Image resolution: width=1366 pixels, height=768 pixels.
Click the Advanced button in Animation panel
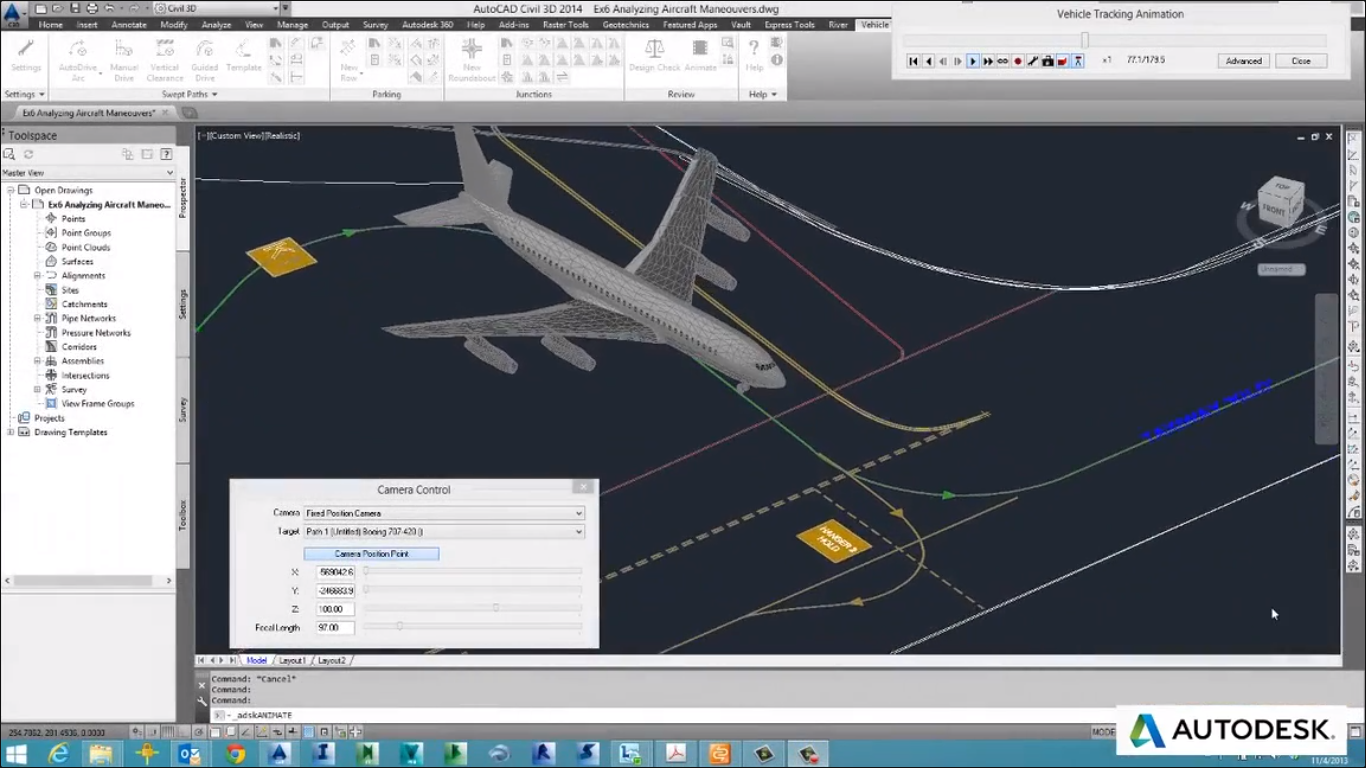point(1244,61)
